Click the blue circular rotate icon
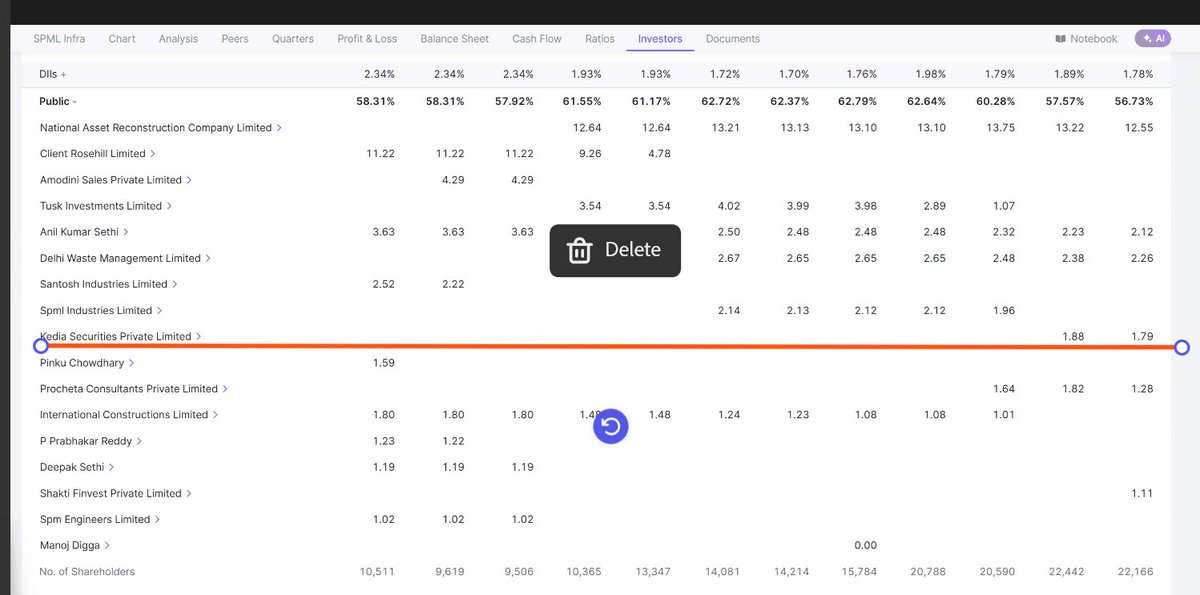The width and height of the screenshot is (1200, 595). (611, 427)
